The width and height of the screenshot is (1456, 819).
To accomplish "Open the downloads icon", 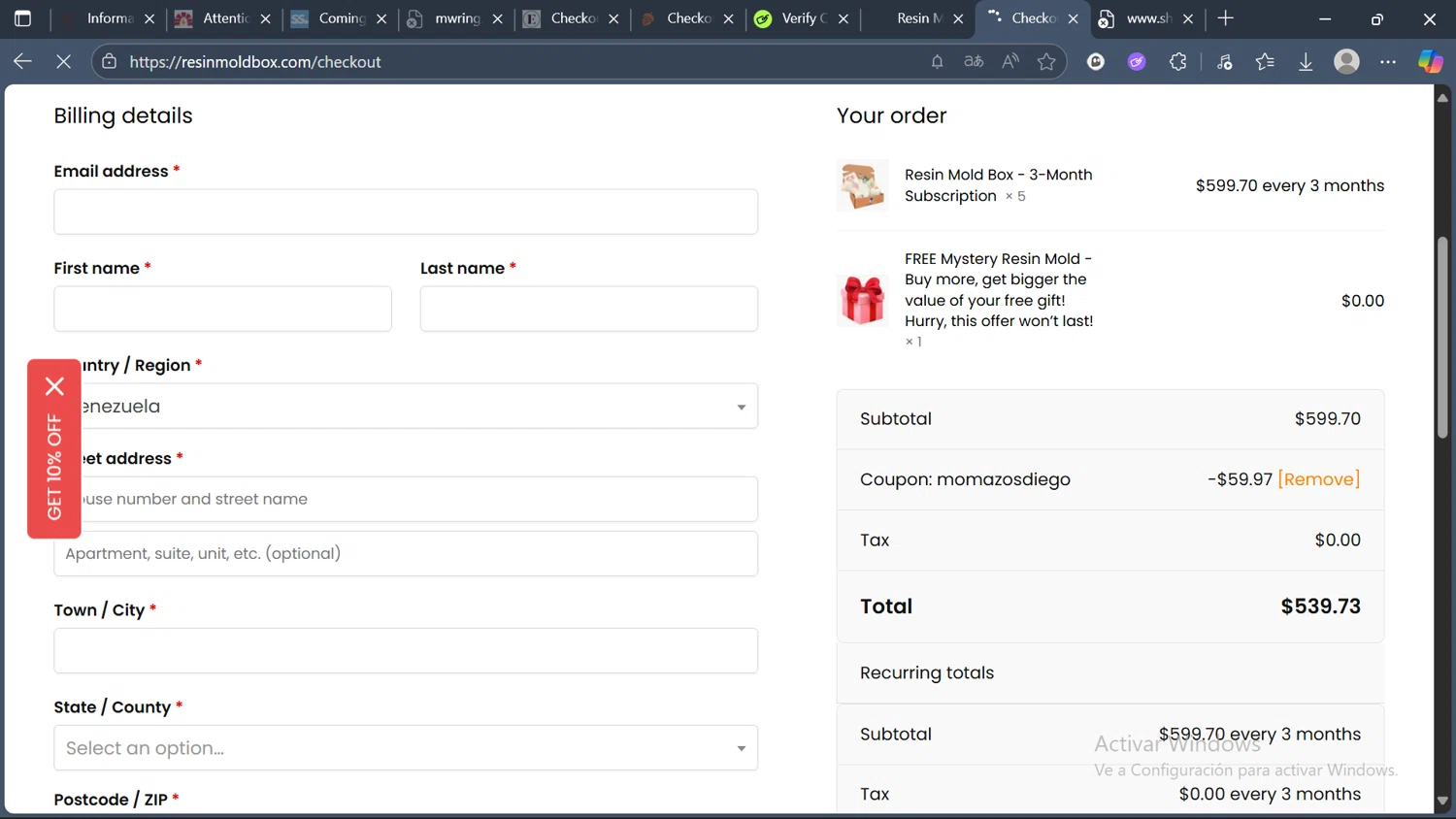I will point(1306,61).
